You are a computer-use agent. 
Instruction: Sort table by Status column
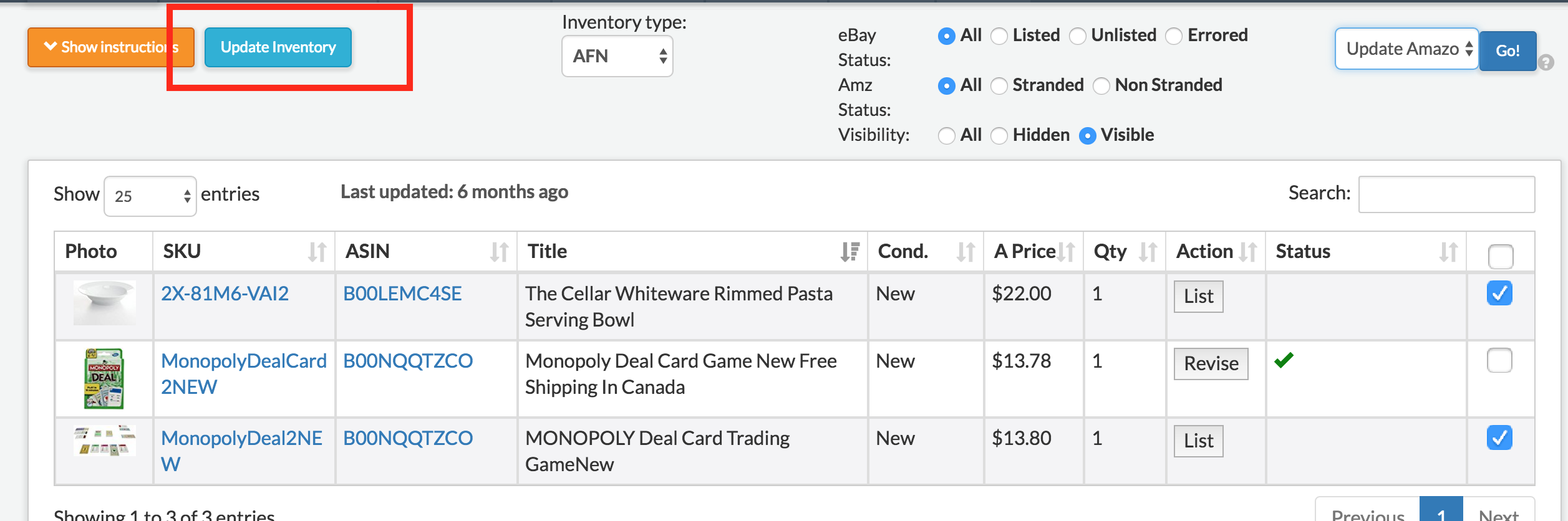tap(1448, 252)
